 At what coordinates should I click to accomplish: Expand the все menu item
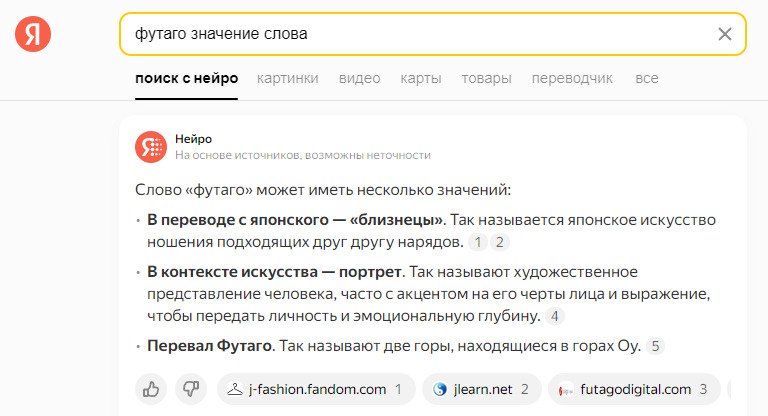coord(646,78)
